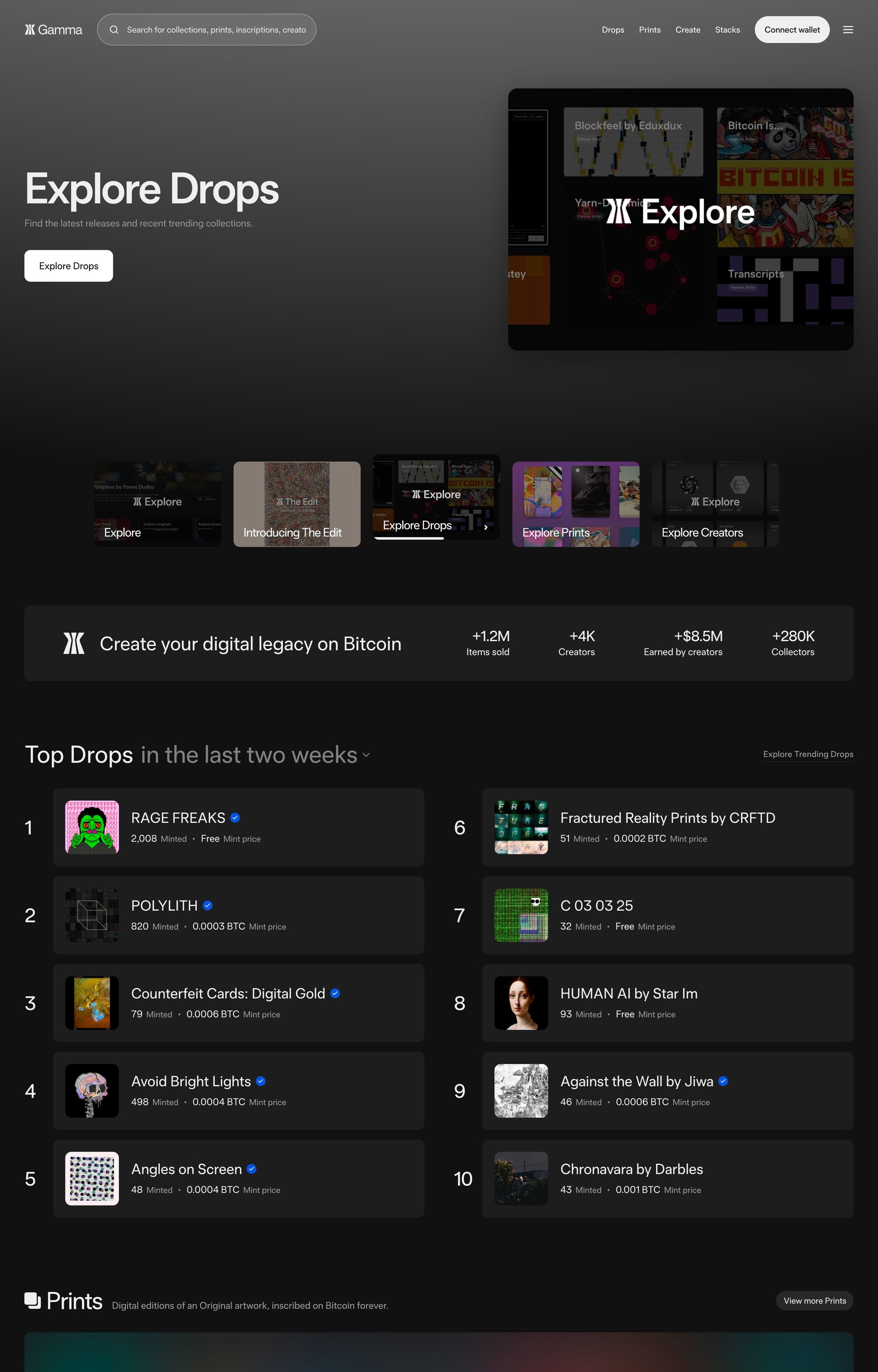Click Angles on Screen verified badge
Screen dimensions: 878x1372
tap(252, 1169)
